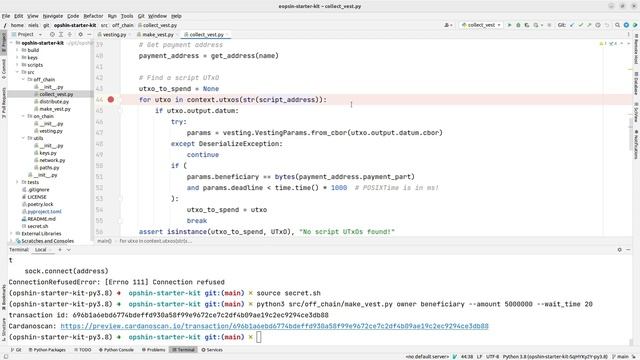Image resolution: width=640 pixels, height=360 pixels.
Task: Collapse all in Project tool window
Action: pos(70,35)
